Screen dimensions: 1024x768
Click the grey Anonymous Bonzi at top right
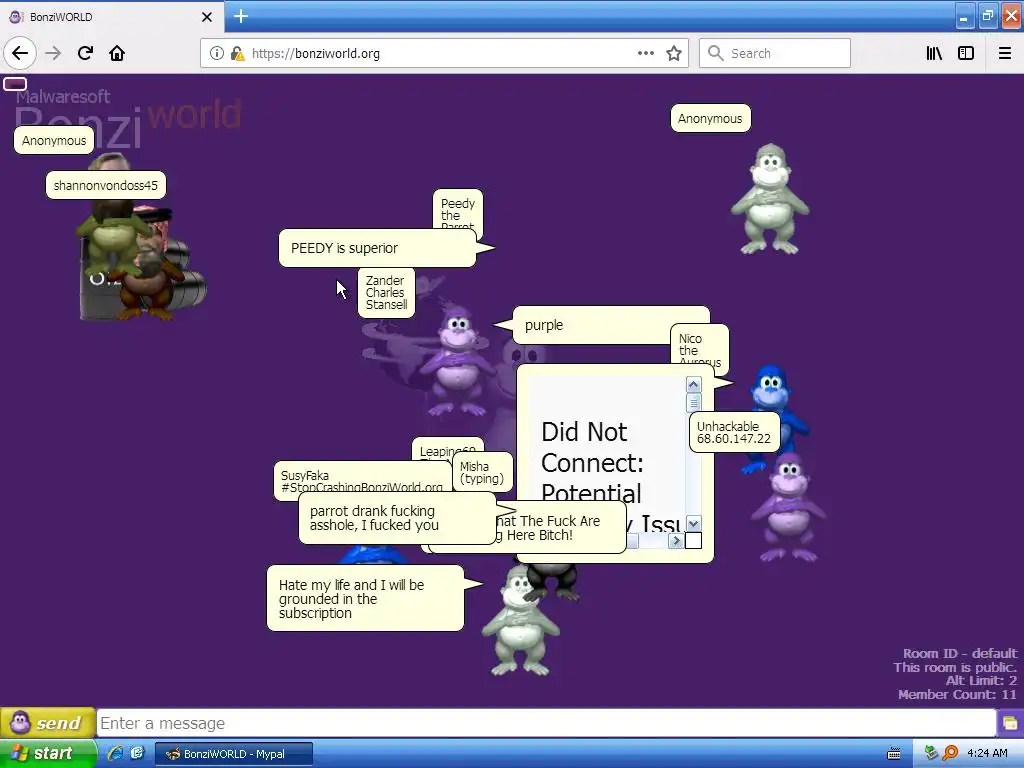click(770, 199)
